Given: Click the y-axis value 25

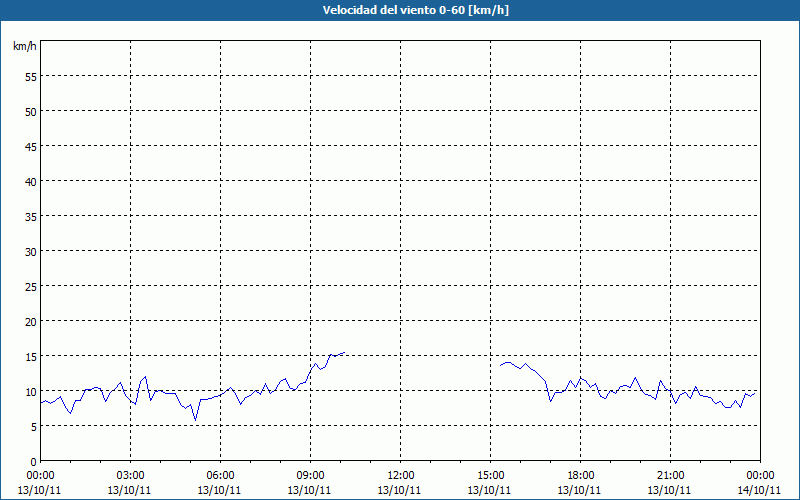Looking at the screenshot, I should coord(31,287).
